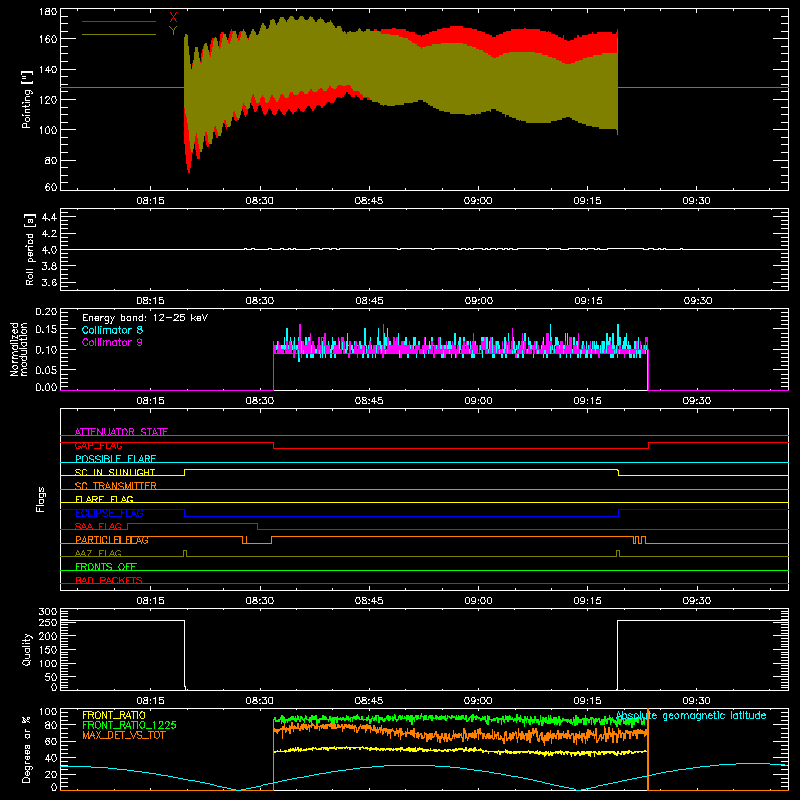This screenshot has height=800, width=800.
Task: Click the 09:00 time label under Pointing panel
Action: coord(478,201)
